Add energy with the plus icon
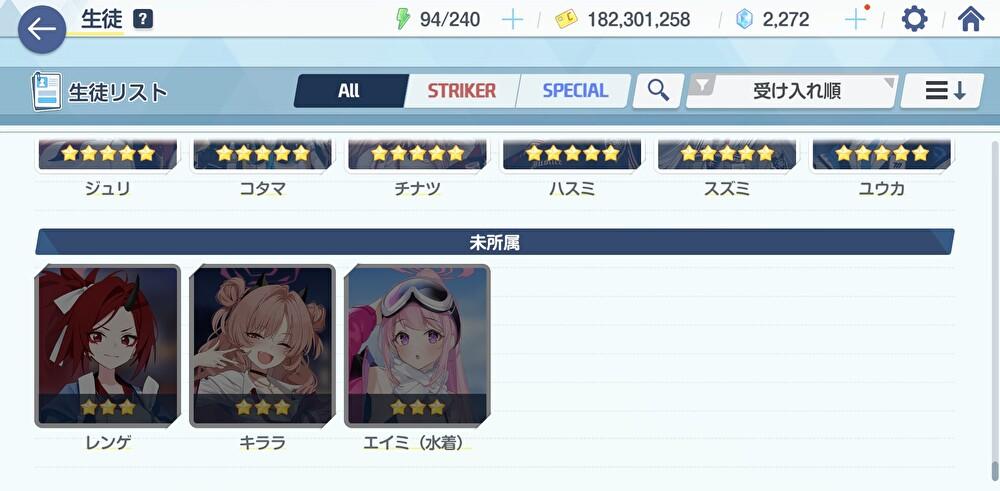 click(512, 20)
